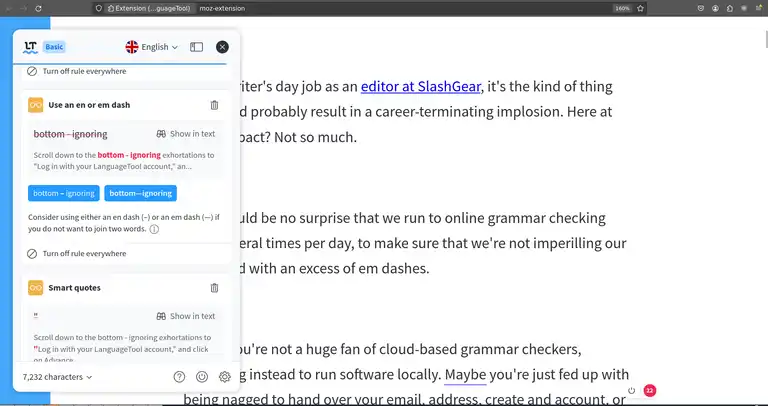Click the binoculars icon beside bottom -ignoring
Image resolution: width=768 pixels, height=406 pixels.
click(x=161, y=134)
